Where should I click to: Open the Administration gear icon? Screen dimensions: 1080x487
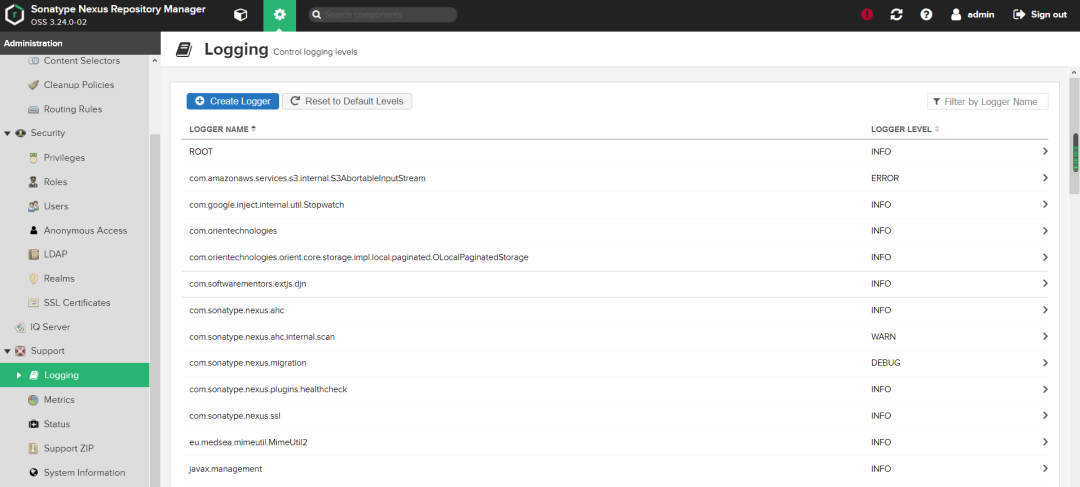point(280,15)
